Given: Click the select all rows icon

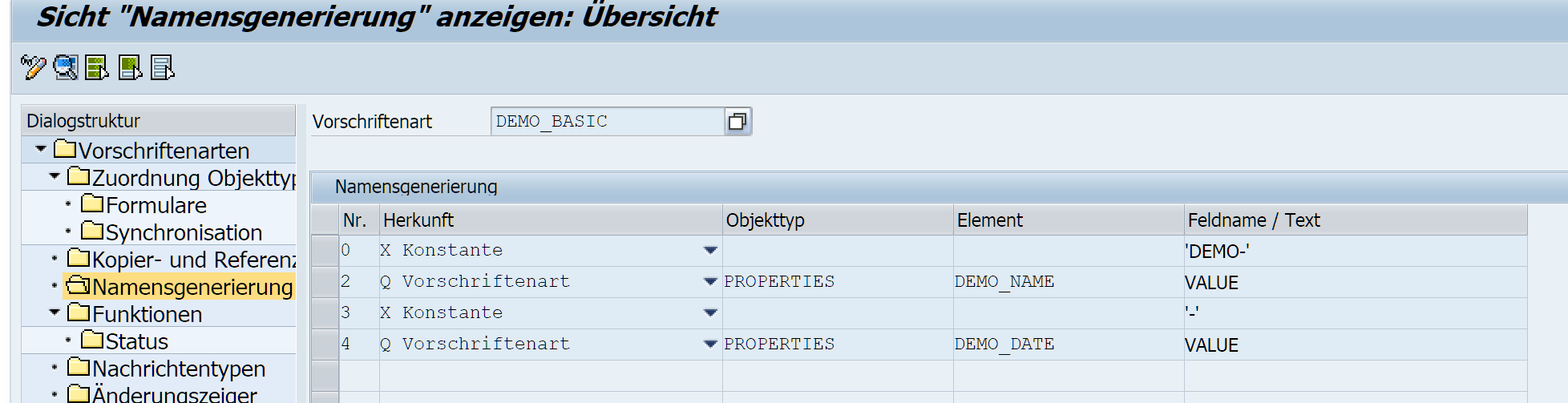Looking at the screenshot, I should (97, 67).
